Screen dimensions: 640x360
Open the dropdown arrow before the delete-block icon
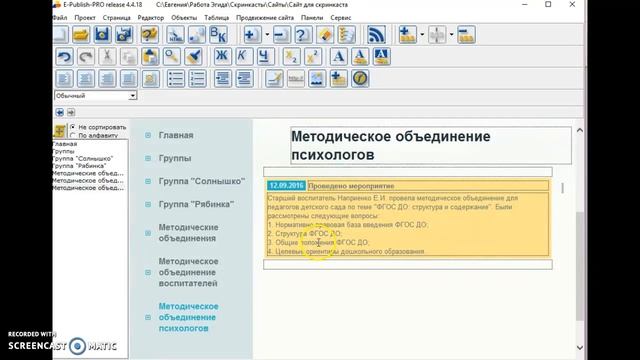(x=451, y=35)
